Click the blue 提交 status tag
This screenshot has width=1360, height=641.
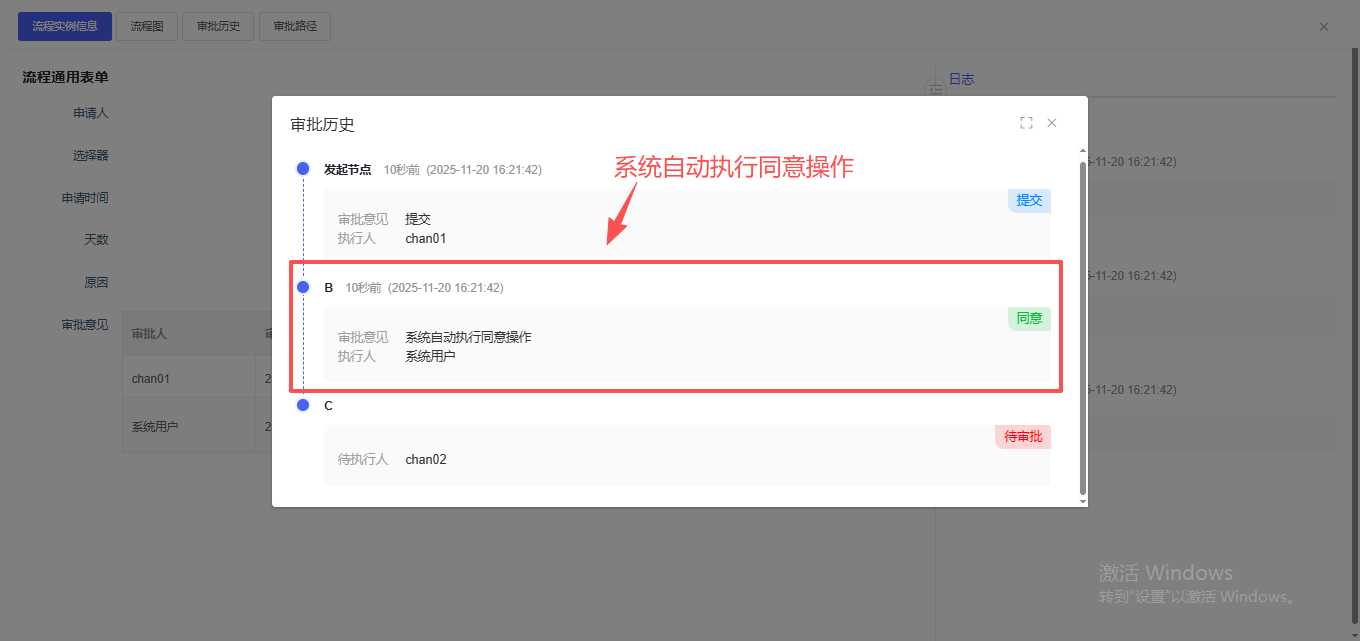(1029, 200)
